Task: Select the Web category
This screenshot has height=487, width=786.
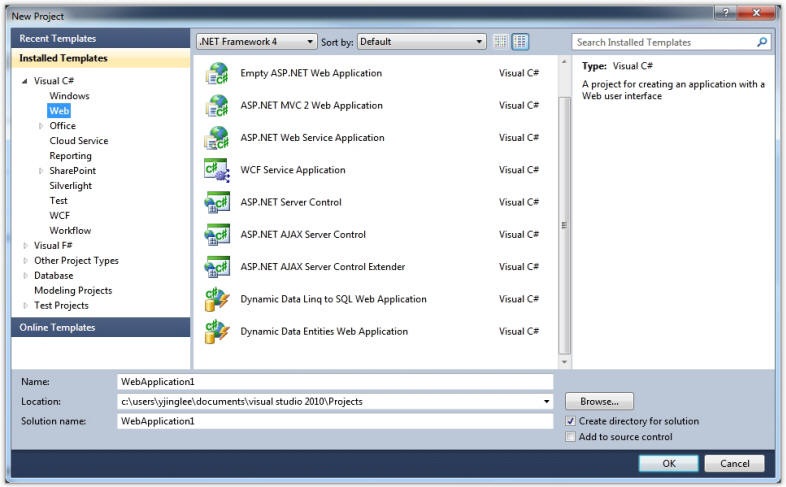Action: pyautogui.click(x=59, y=111)
